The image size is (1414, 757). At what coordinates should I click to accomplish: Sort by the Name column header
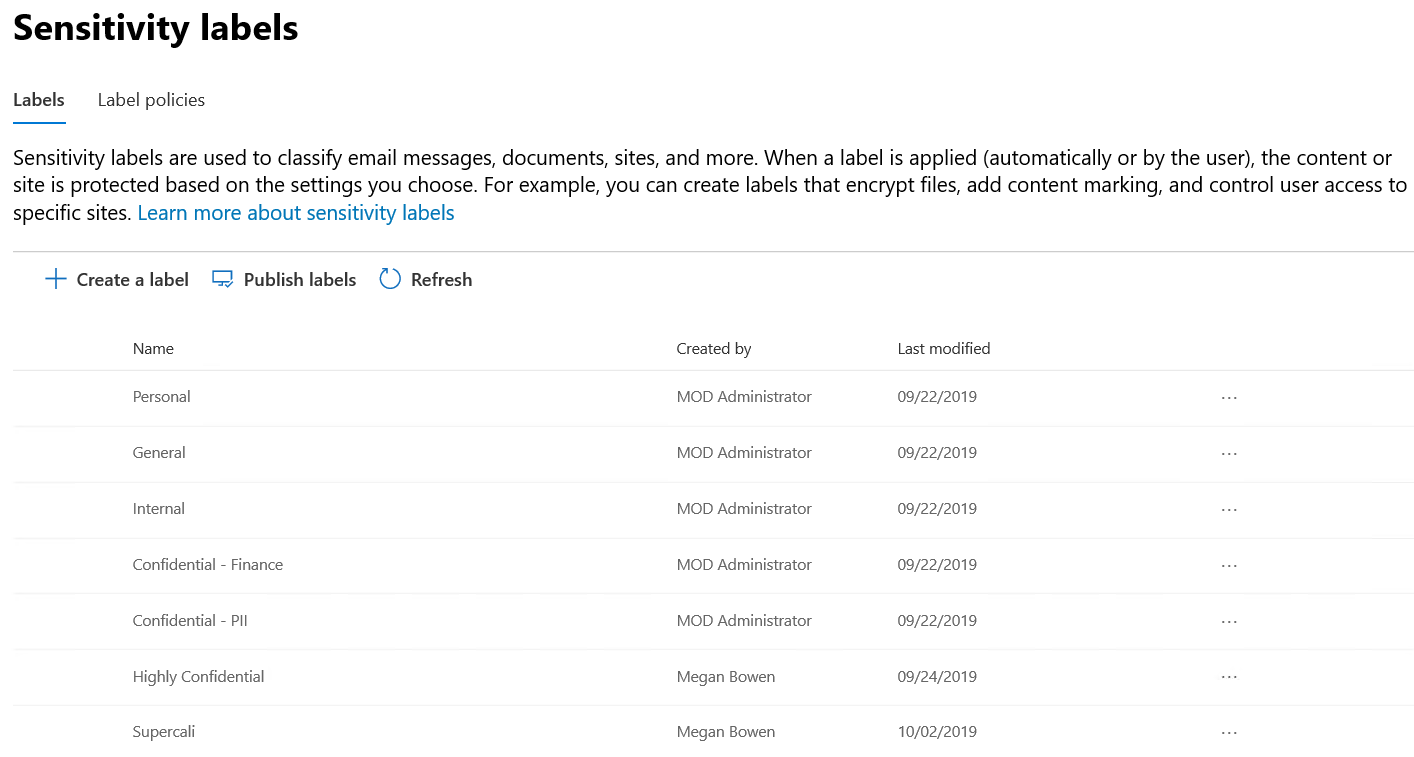coord(153,349)
